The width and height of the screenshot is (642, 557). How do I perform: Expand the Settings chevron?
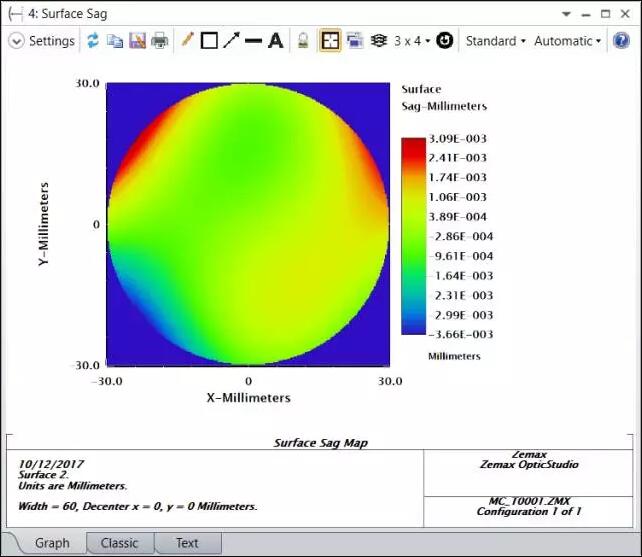click(16, 41)
